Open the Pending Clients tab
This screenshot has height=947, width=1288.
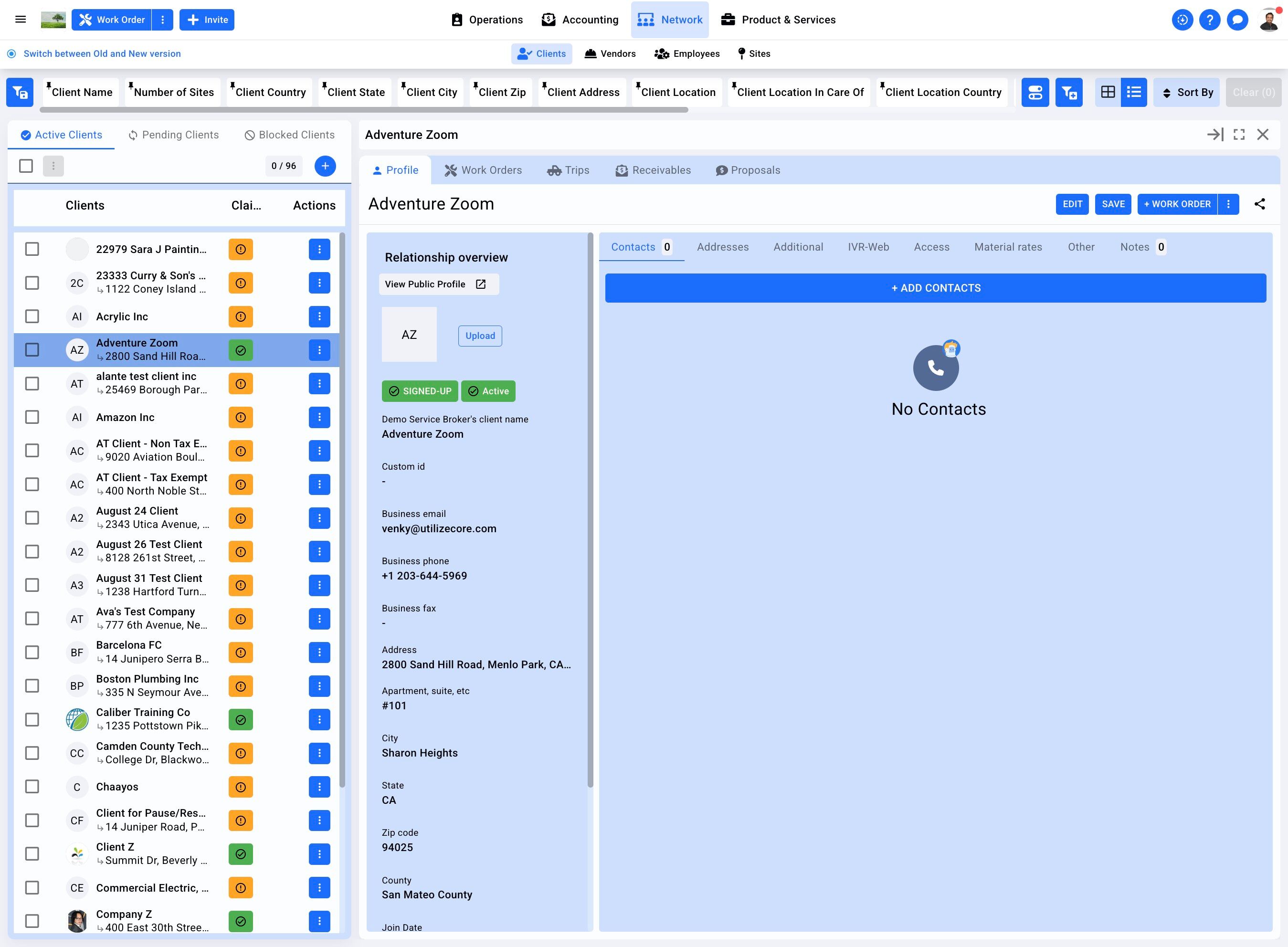click(173, 135)
